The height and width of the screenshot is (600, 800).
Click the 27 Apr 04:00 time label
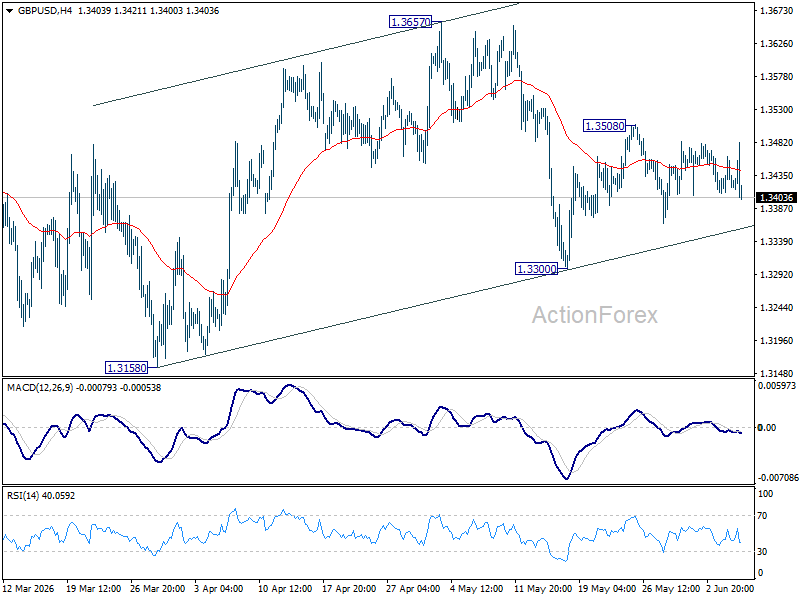point(413,588)
